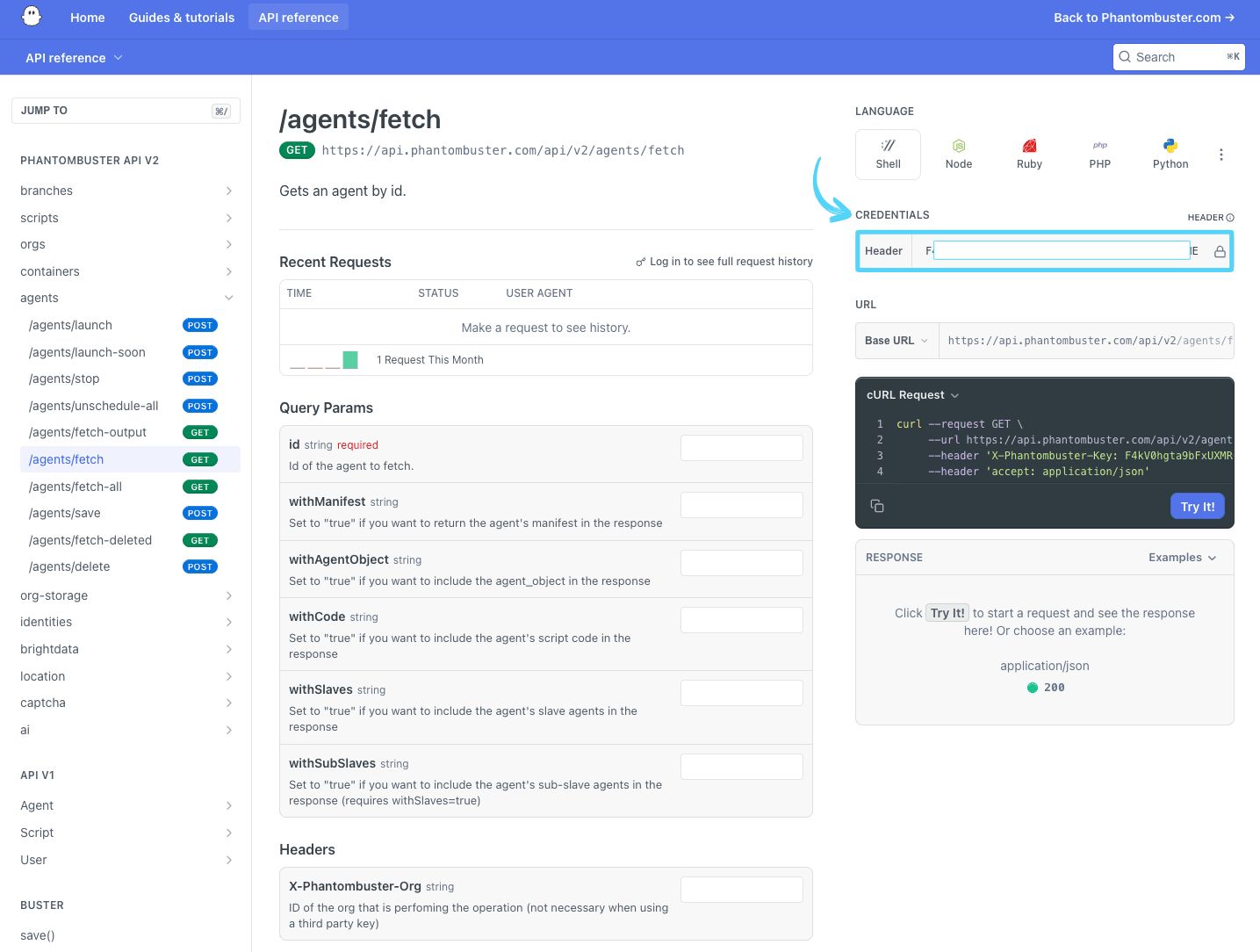The image size is (1260, 952).
Task: Focus the X-Phantombuster-Org header field
Action: [742, 890]
